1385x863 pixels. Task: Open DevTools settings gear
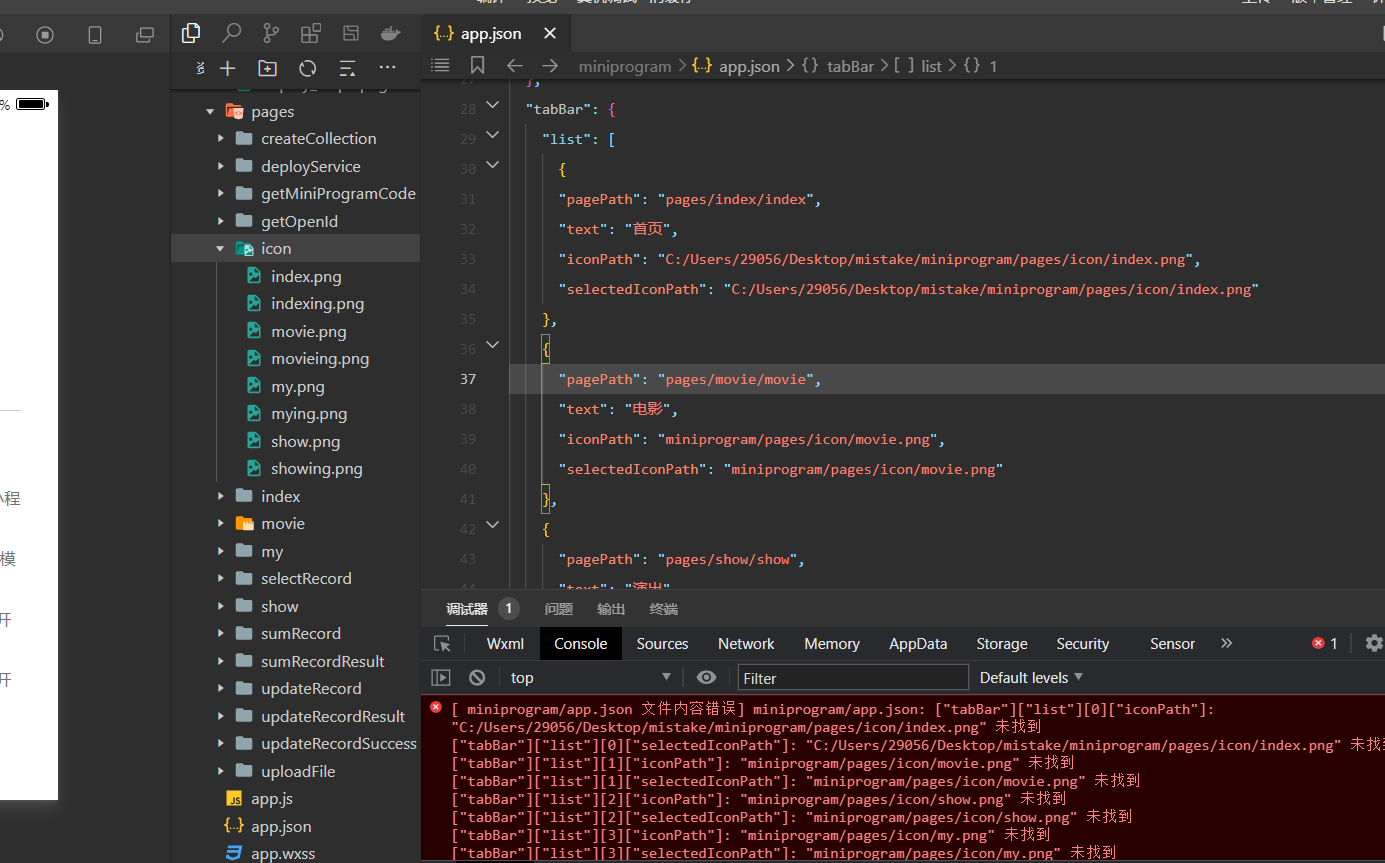click(x=1374, y=643)
